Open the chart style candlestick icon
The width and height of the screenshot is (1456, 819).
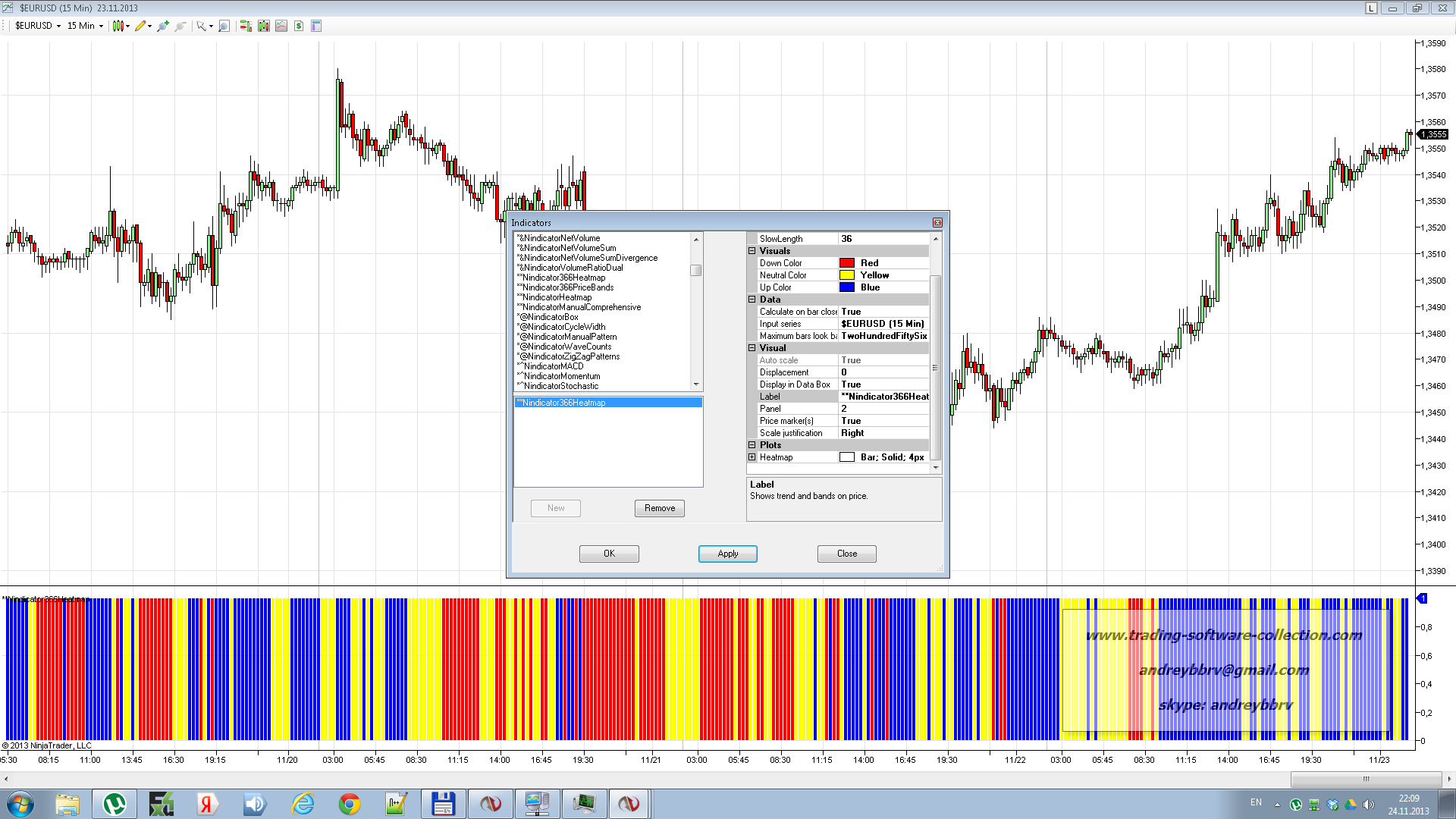[x=118, y=26]
